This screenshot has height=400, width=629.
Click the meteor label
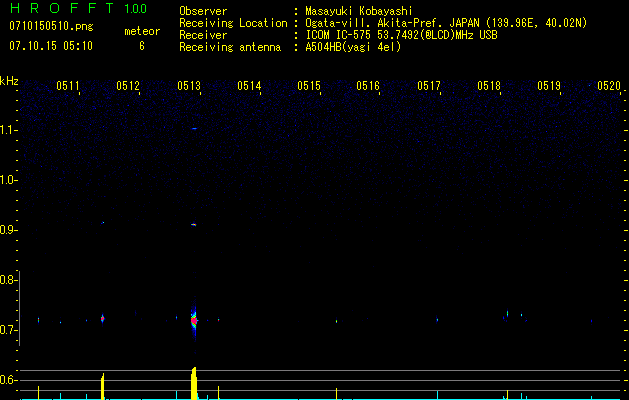142,31
